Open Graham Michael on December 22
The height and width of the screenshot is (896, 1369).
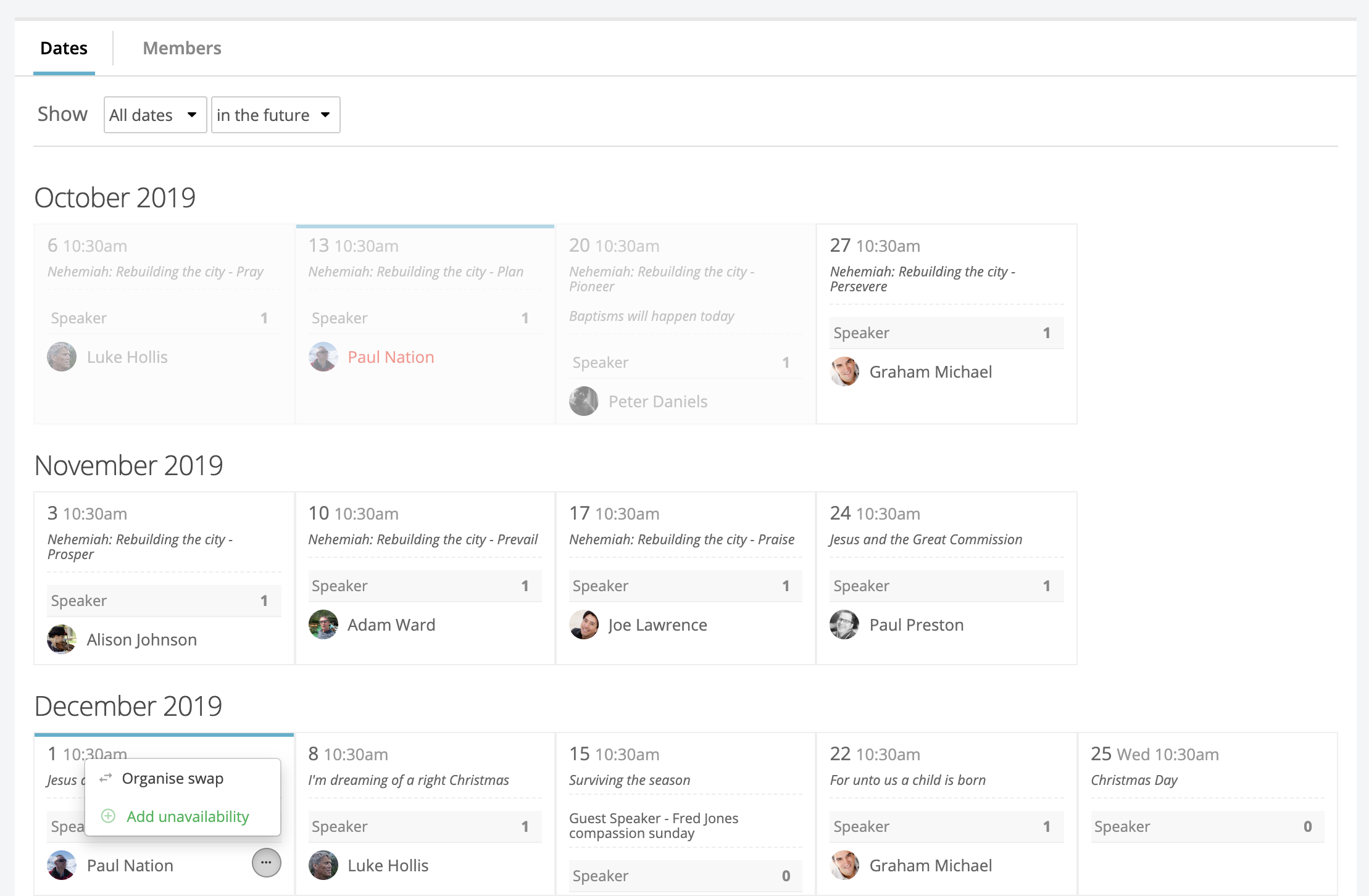930,865
